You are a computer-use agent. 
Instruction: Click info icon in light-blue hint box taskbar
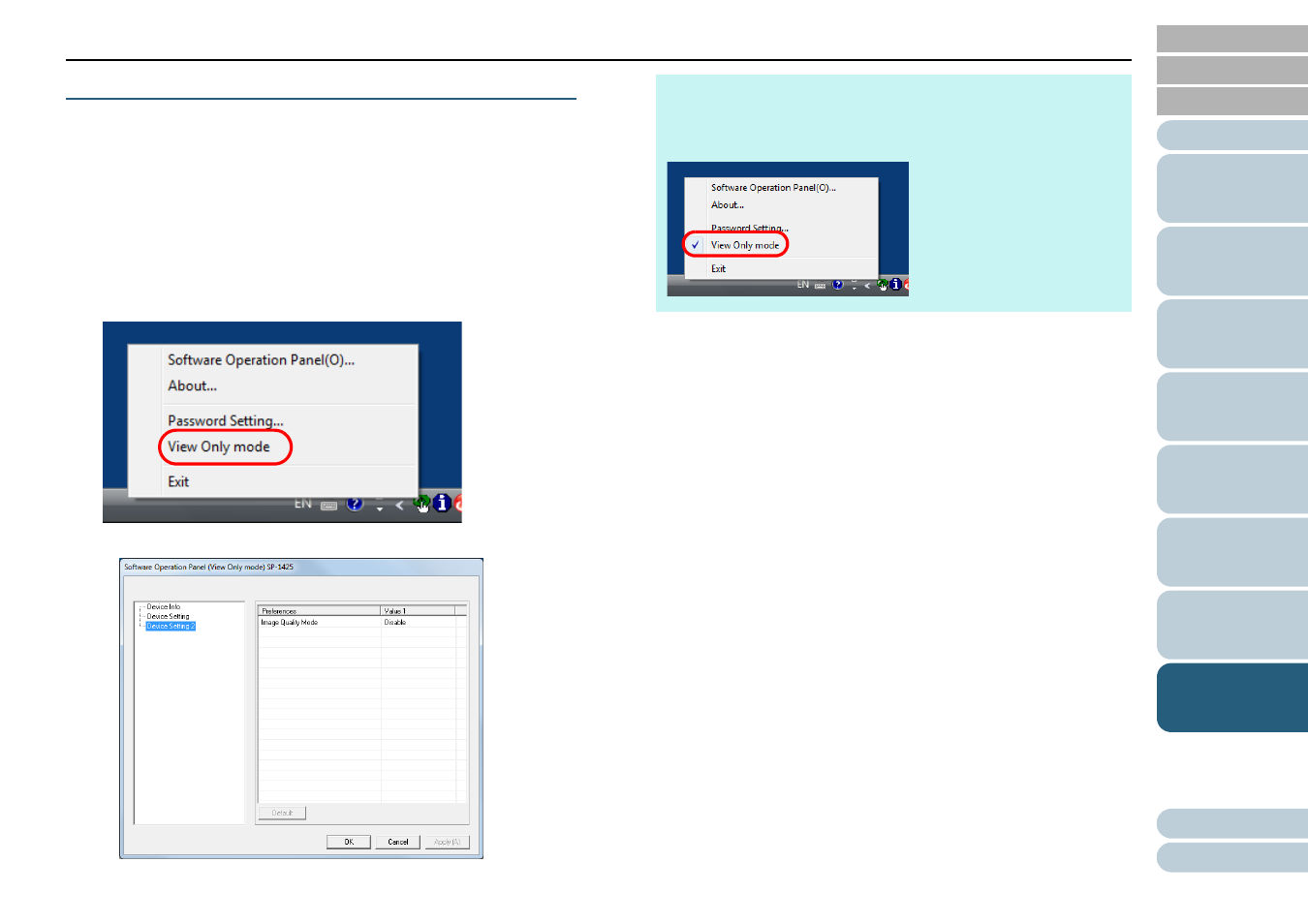tap(895, 285)
